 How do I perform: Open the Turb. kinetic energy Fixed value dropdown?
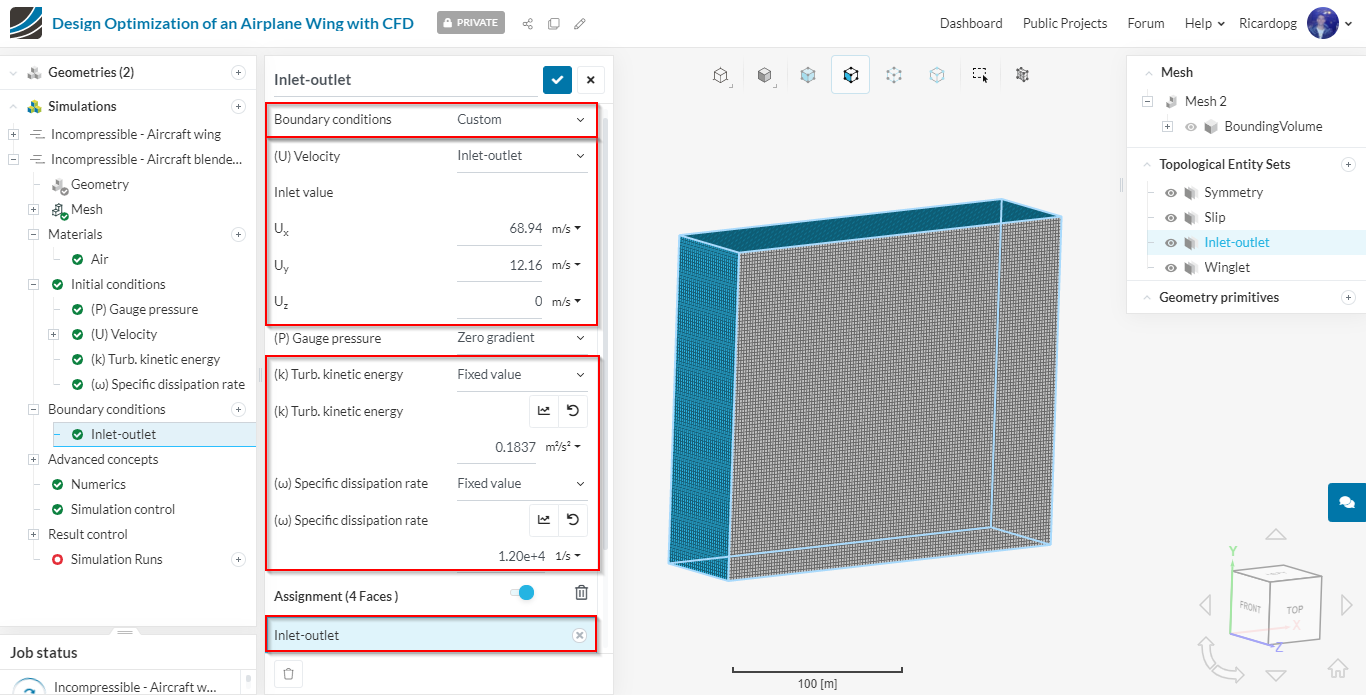click(522, 374)
